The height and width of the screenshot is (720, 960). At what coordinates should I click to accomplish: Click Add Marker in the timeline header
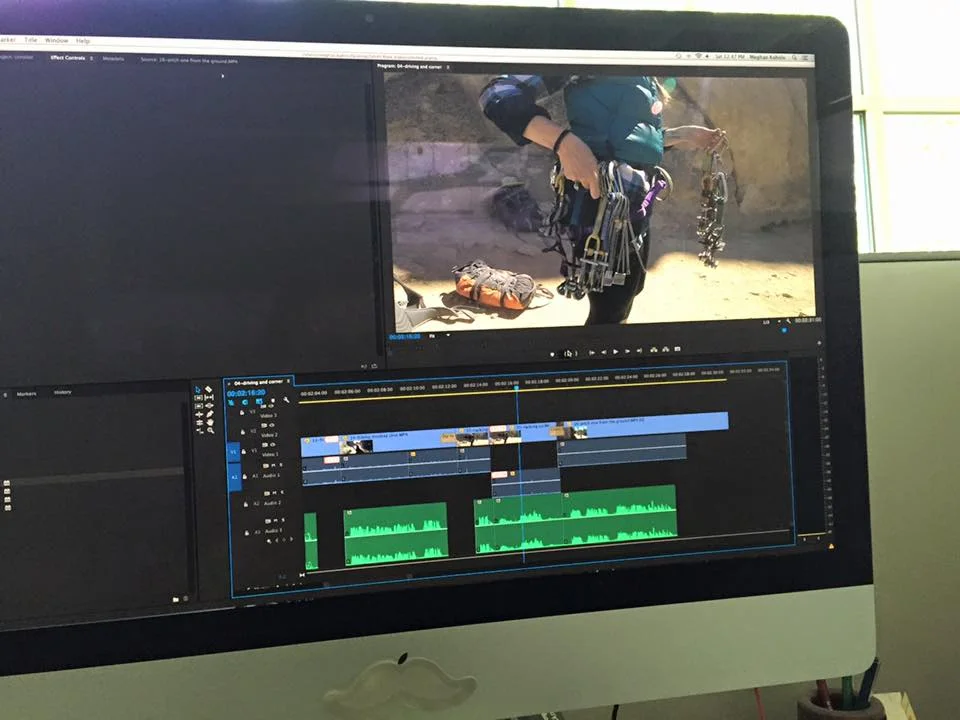[x=273, y=400]
